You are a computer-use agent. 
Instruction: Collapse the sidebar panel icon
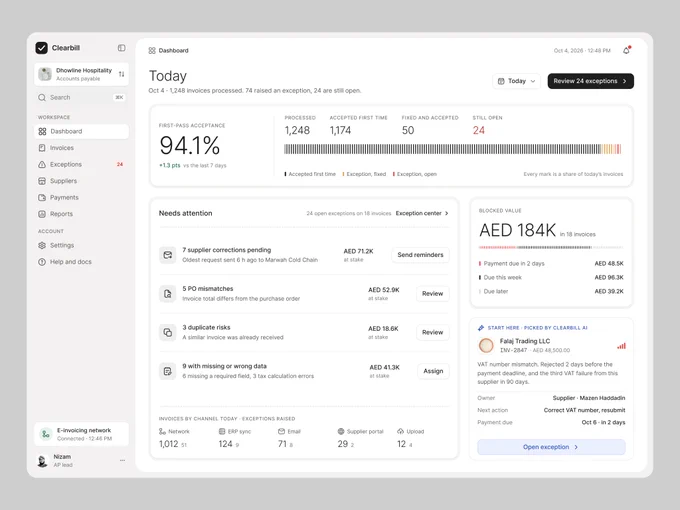(121, 48)
